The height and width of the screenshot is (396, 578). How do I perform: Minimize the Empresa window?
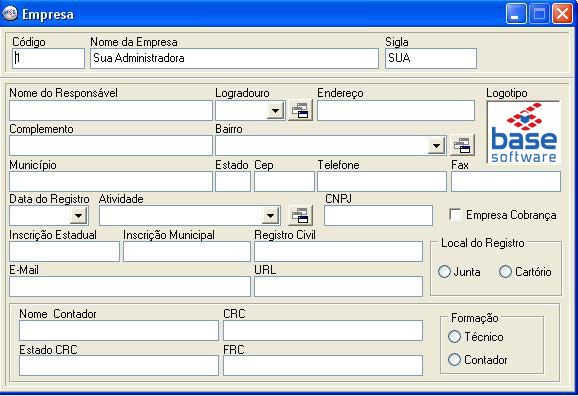pyautogui.click(x=516, y=14)
